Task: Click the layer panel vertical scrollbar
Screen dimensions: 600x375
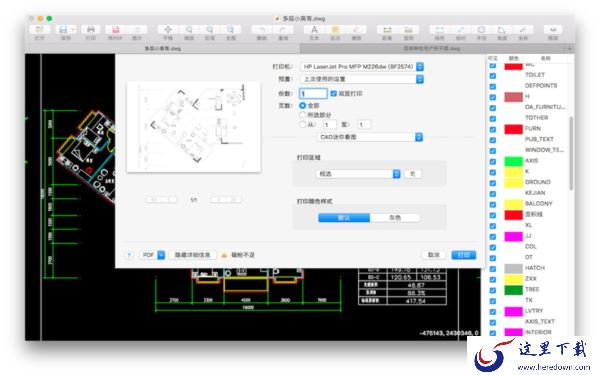Action: (571, 153)
